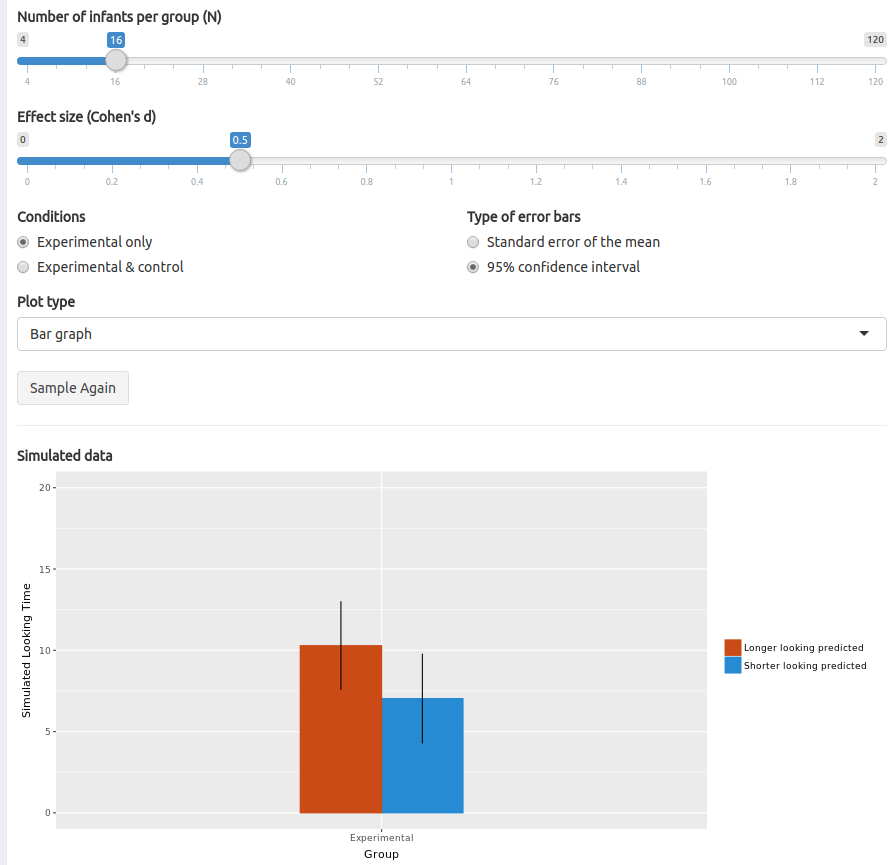Choose Experimental & control conditions
This screenshot has height=865, width=892.
[x=23, y=267]
